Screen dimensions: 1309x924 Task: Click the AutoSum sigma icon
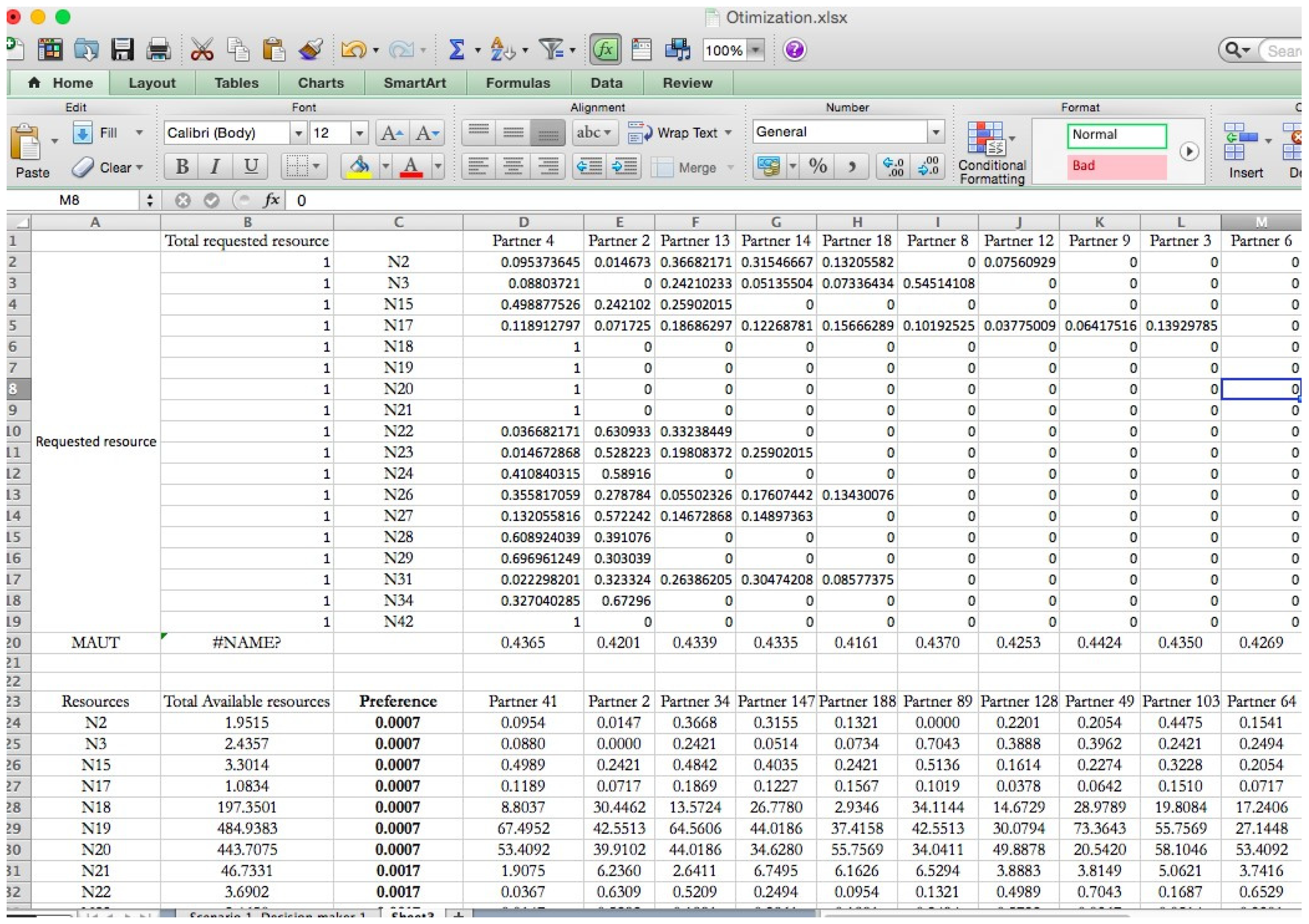(456, 49)
